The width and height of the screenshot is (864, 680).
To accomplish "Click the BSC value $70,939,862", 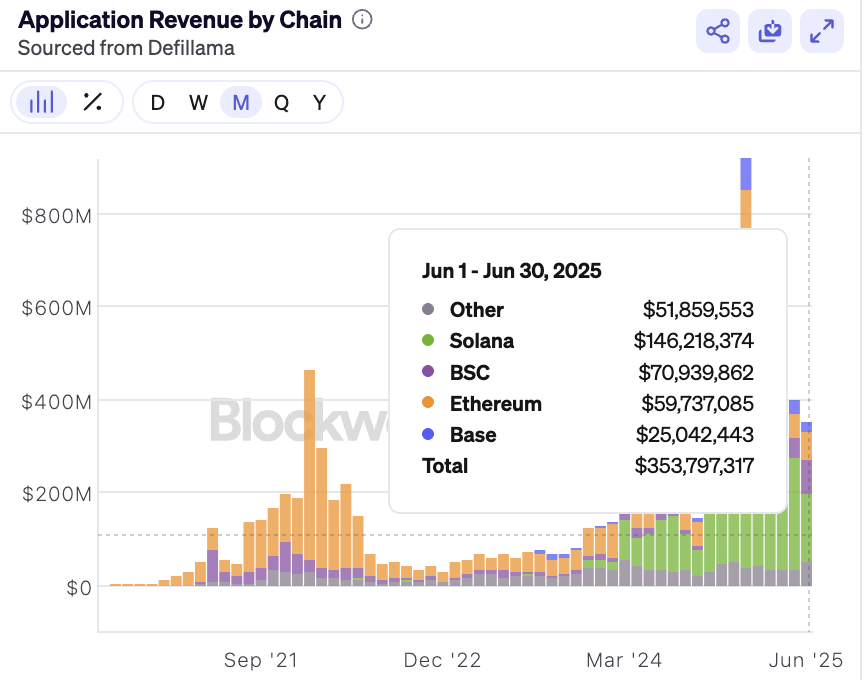I will click(x=696, y=373).
